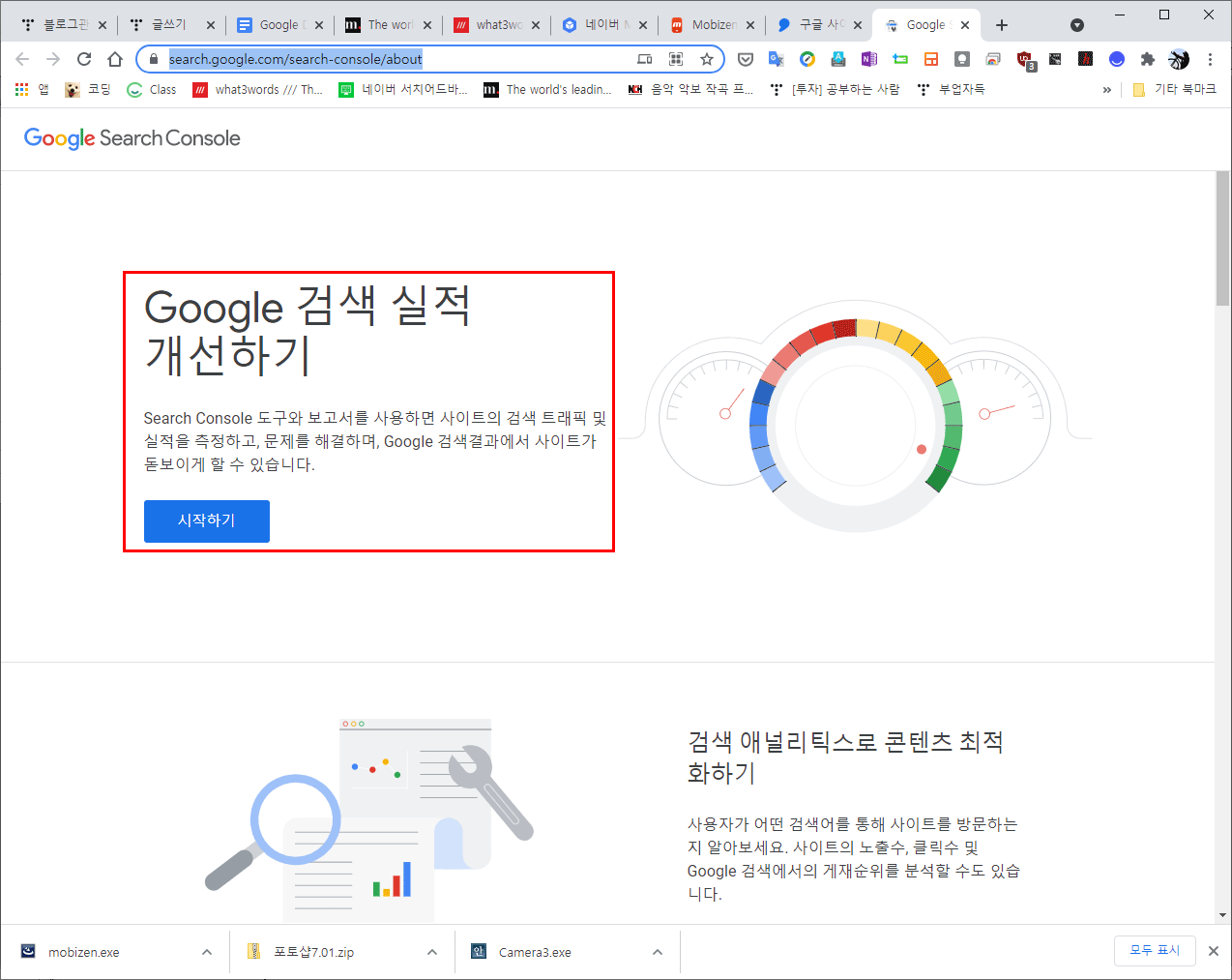The width and height of the screenshot is (1232, 980).
Task: Open the 코딩 bookmark folder
Action: coord(88,89)
